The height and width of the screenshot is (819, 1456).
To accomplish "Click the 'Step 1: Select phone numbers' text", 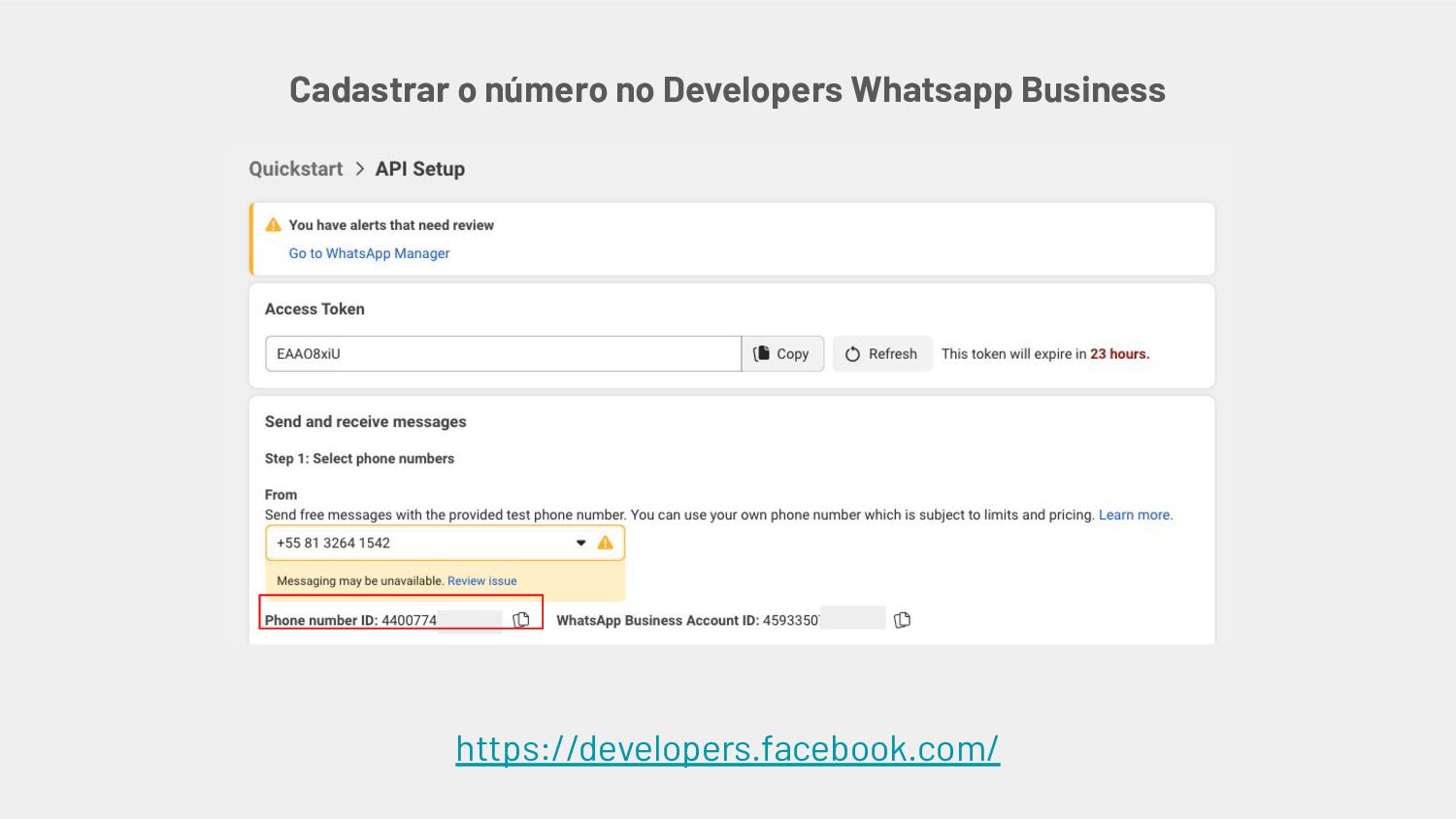I will [x=359, y=459].
